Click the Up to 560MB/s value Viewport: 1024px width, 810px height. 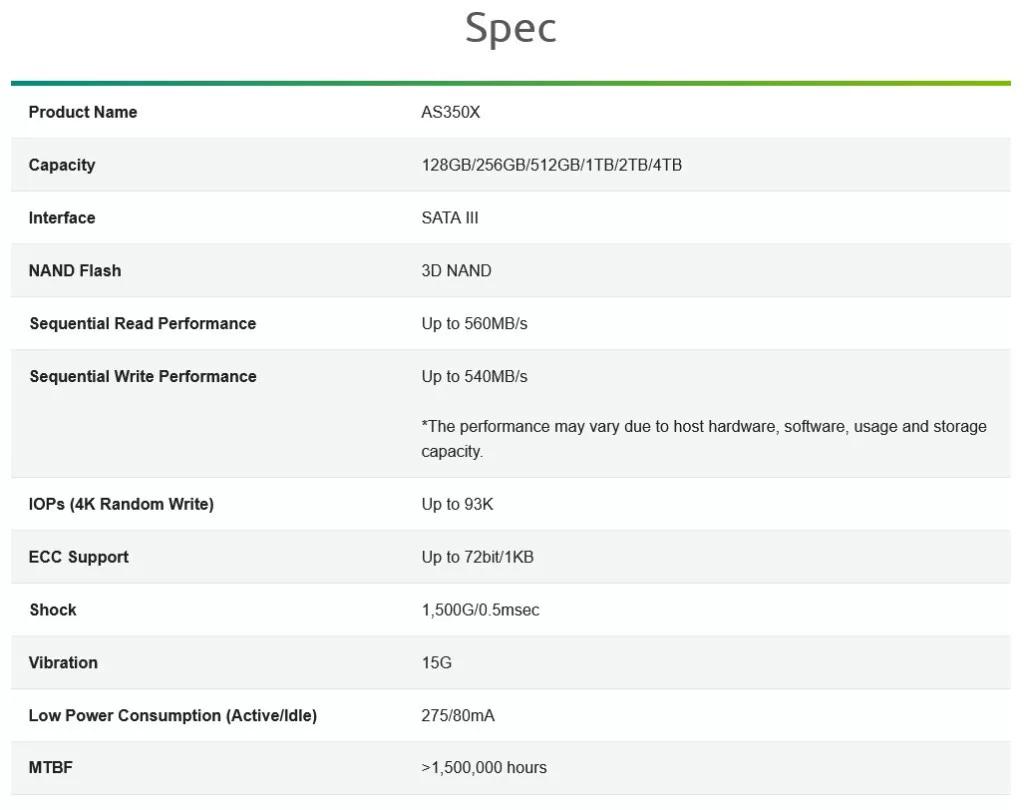pyautogui.click(x=474, y=324)
